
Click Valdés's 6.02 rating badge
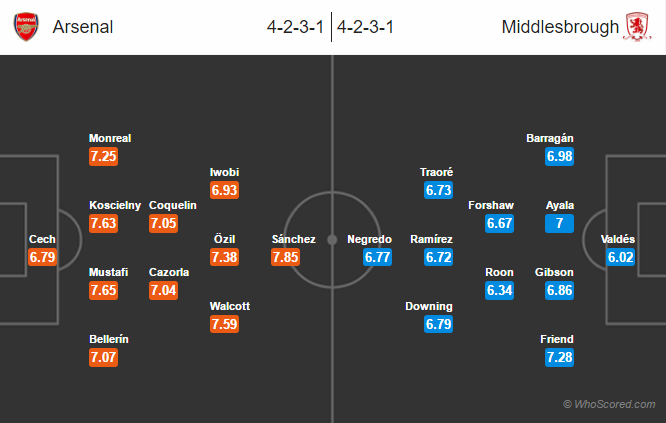618,257
